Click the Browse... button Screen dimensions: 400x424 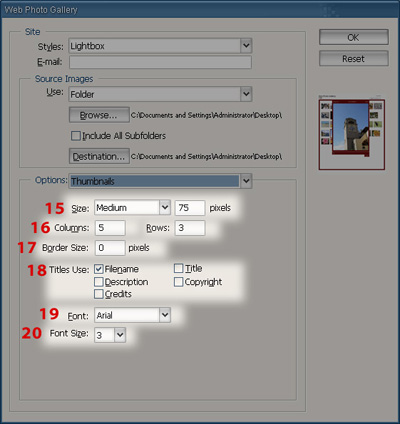(x=99, y=115)
